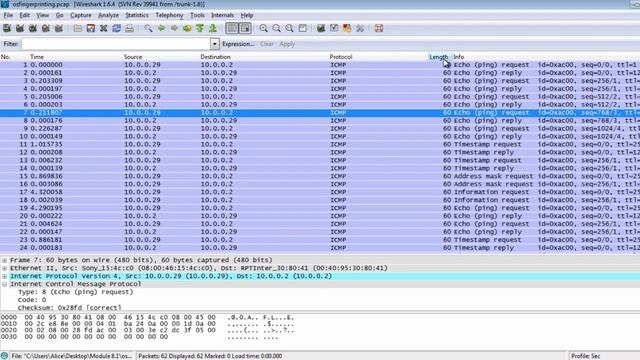This screenshot has height=360, width=640.
Task: Open preferences with tools icon
Action: (x=360, y=28)
